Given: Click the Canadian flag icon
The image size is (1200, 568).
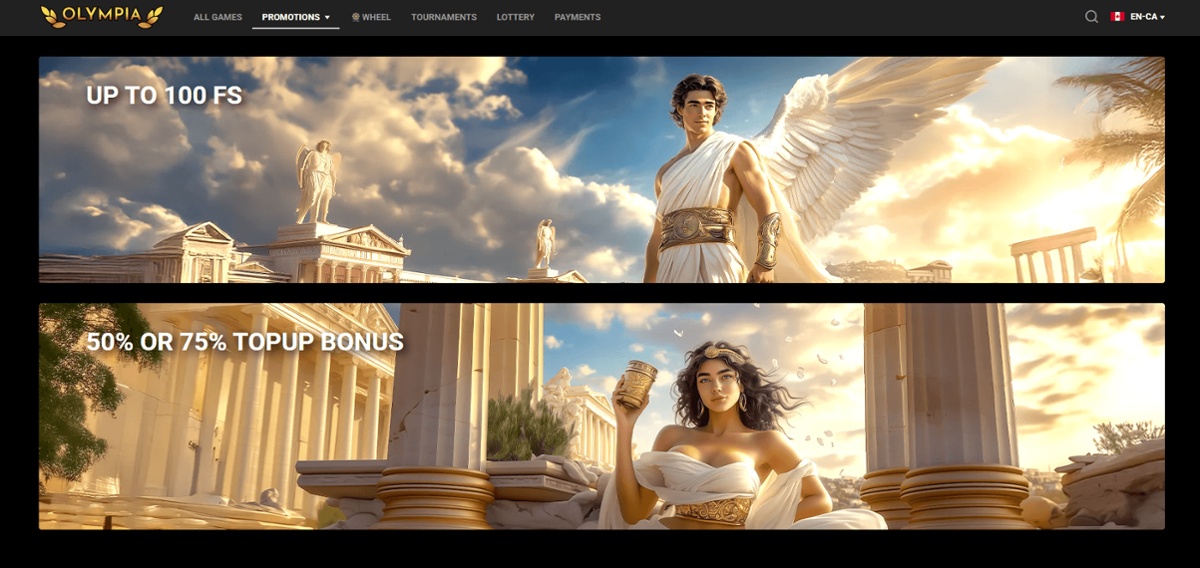Looking at the screenshot, I should pos(1117,17).
